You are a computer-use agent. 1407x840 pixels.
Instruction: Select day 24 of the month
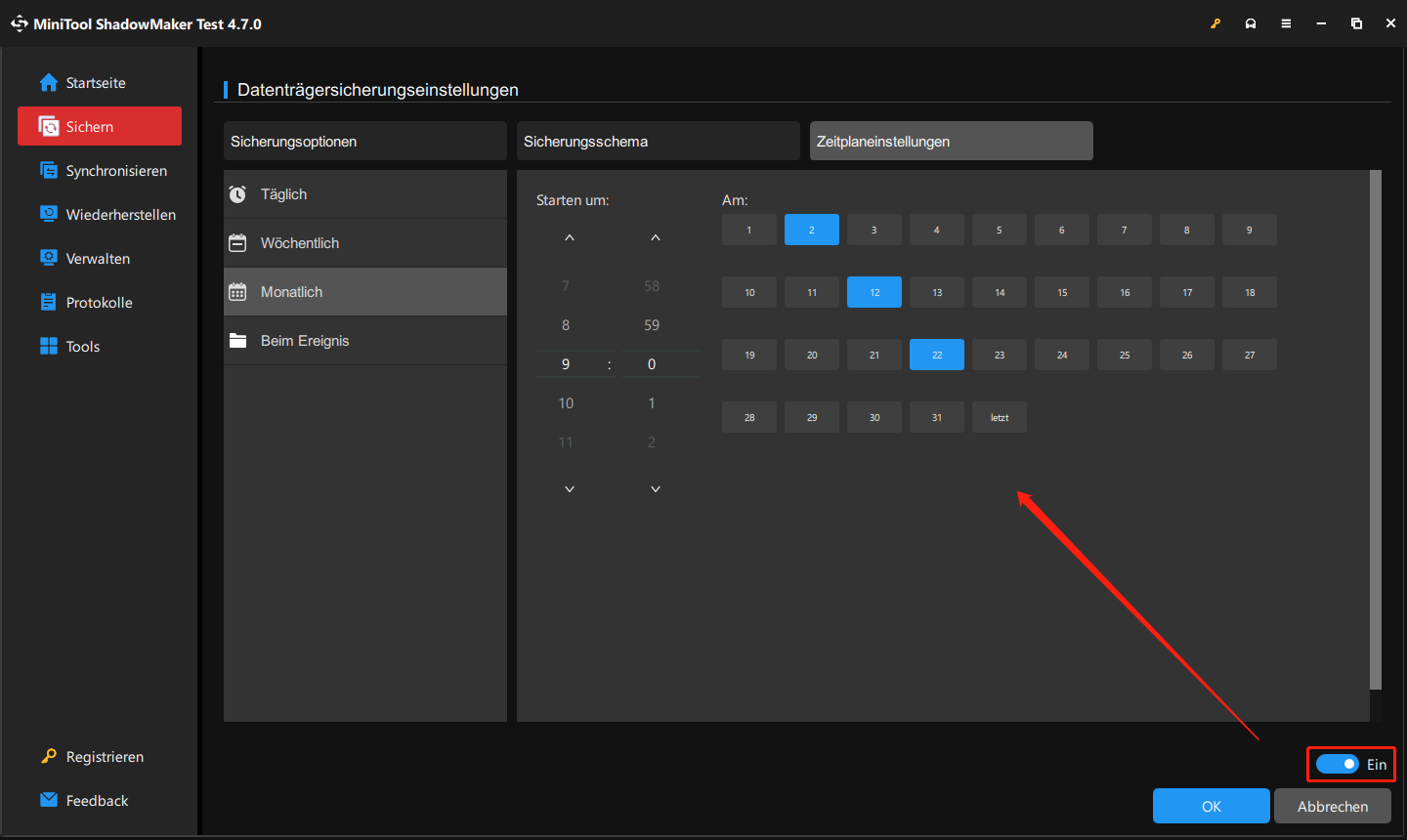click(x=1062, y=355)
